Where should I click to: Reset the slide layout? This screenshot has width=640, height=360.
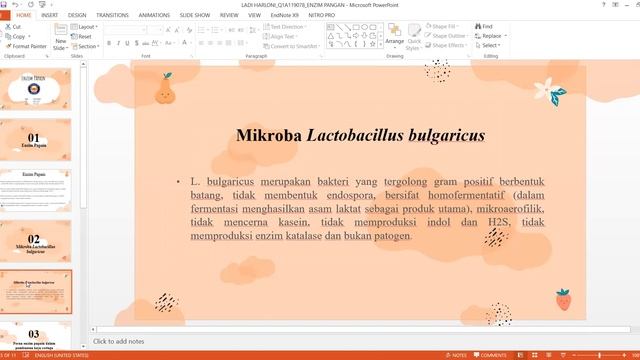pyautogui.click(x=81, y=36)
